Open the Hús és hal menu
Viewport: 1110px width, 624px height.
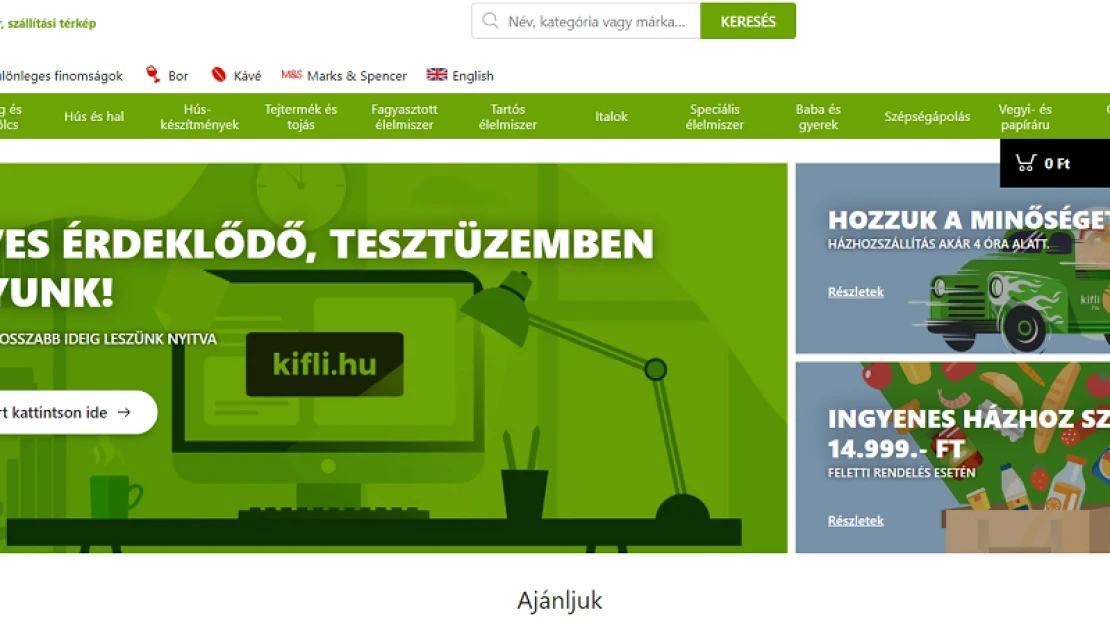point(94,116)
